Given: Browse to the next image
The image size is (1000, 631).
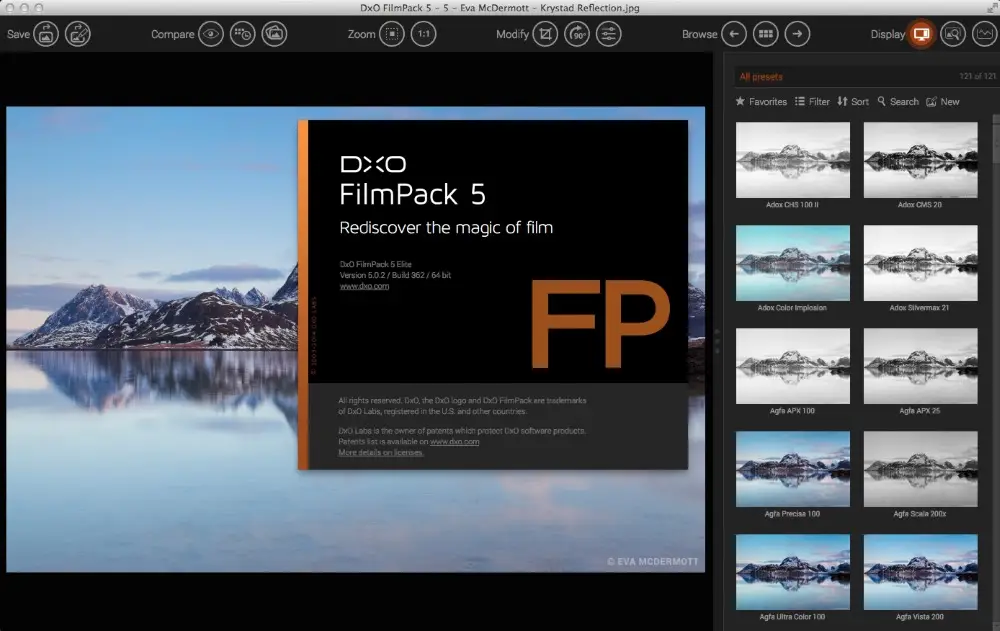Looking at the screenshot, I should tap(798, 34).
